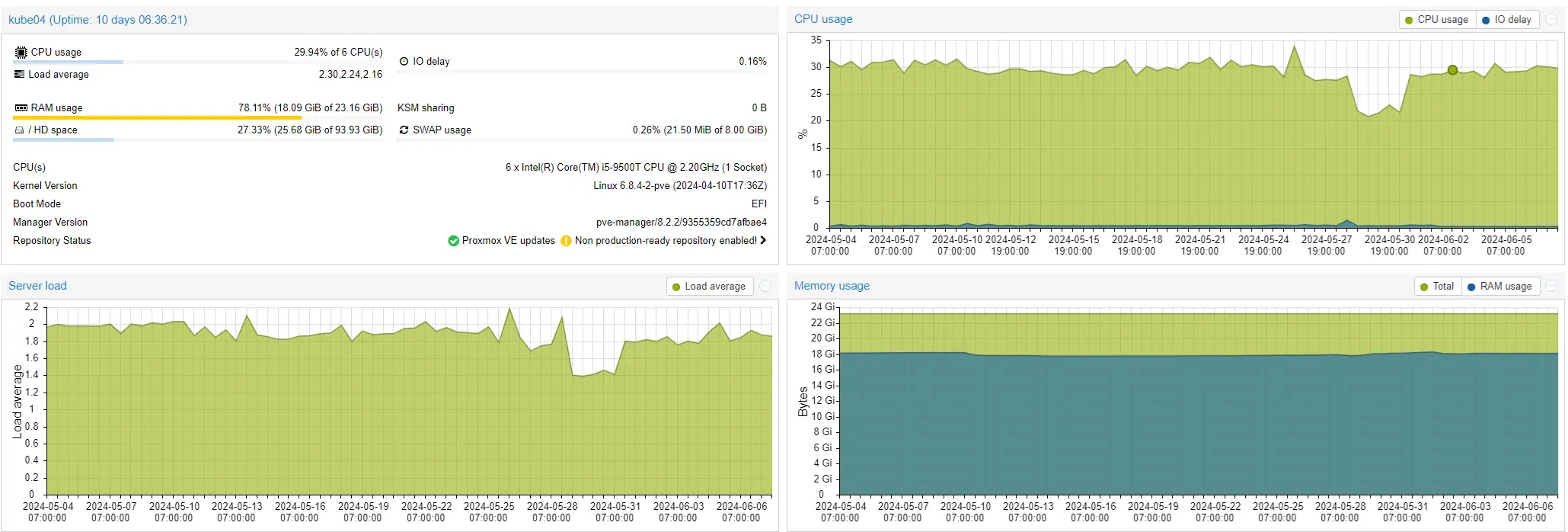This screenshot has height=532, width=1568.
Task: Click the IO delay clock icon
Action: (404, 62)
